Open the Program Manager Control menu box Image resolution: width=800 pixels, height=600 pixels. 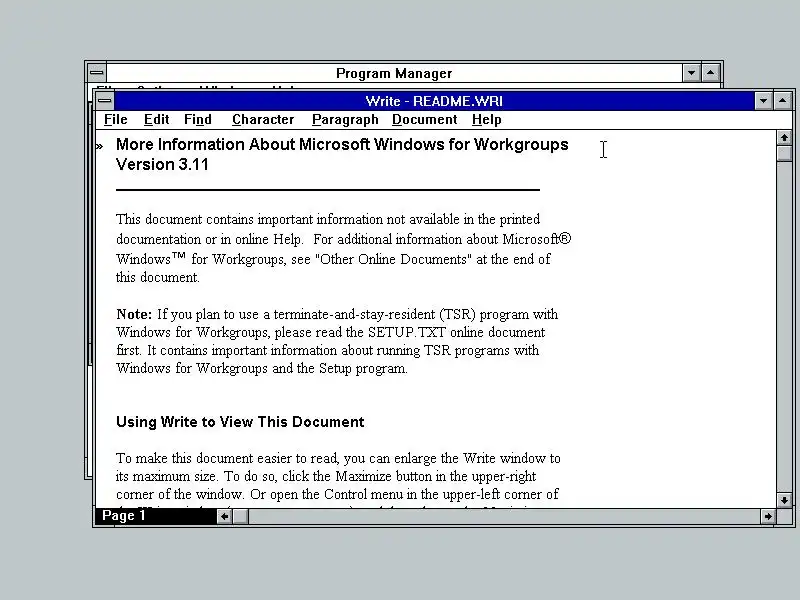coord(96,73)
